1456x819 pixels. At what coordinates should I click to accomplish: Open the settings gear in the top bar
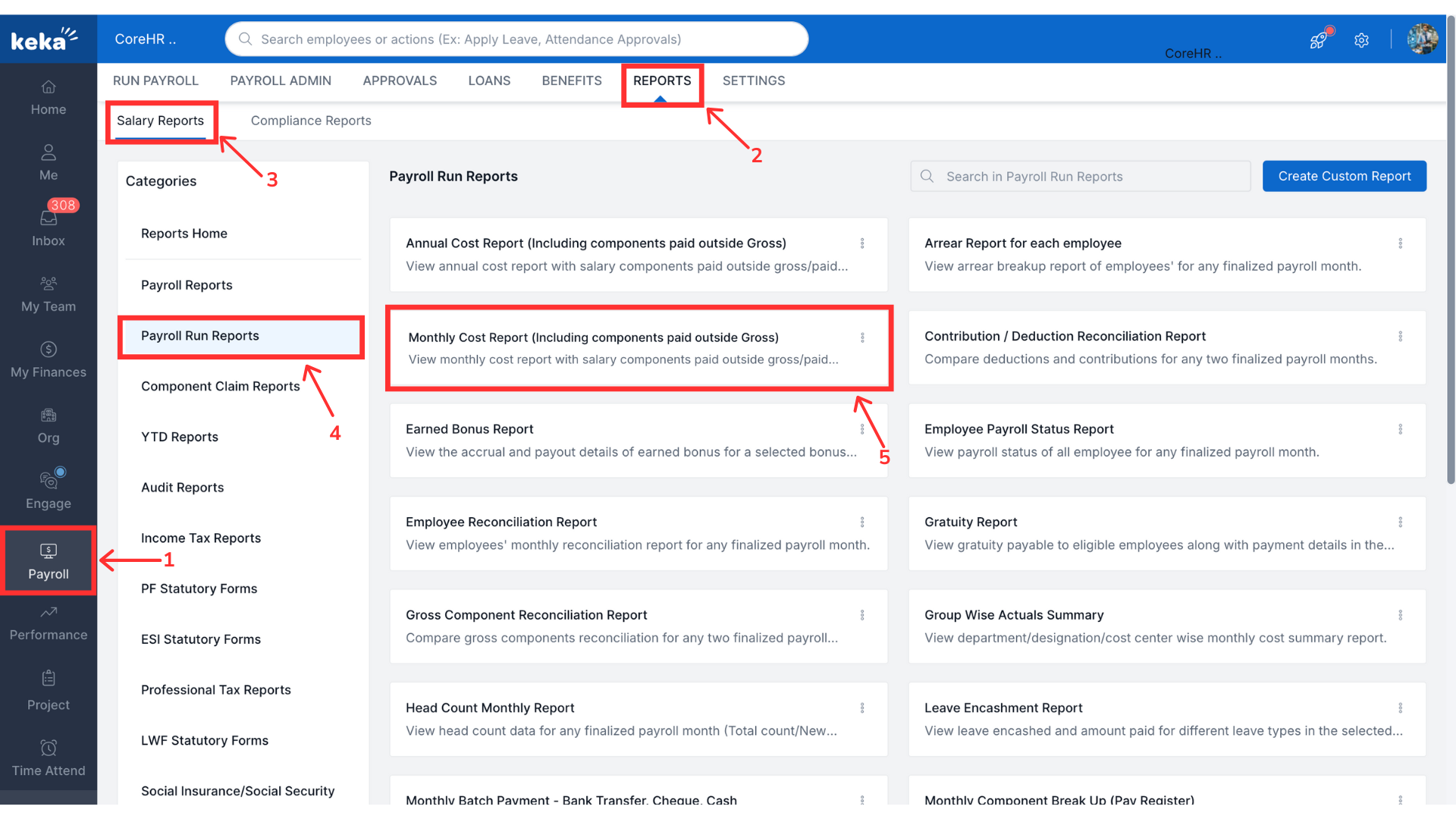coord(1361,40)
